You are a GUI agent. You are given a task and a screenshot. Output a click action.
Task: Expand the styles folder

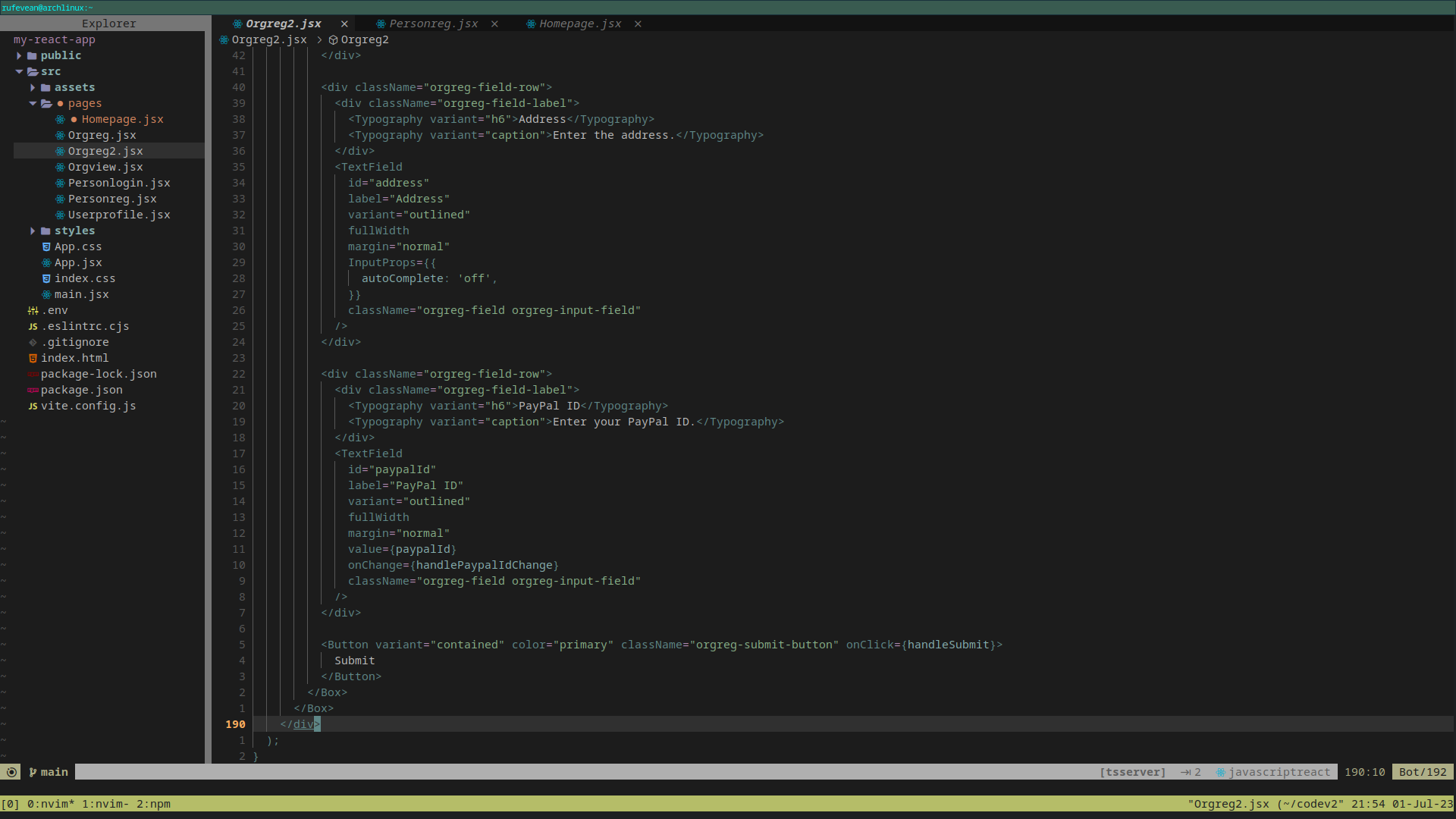(33, 231)
